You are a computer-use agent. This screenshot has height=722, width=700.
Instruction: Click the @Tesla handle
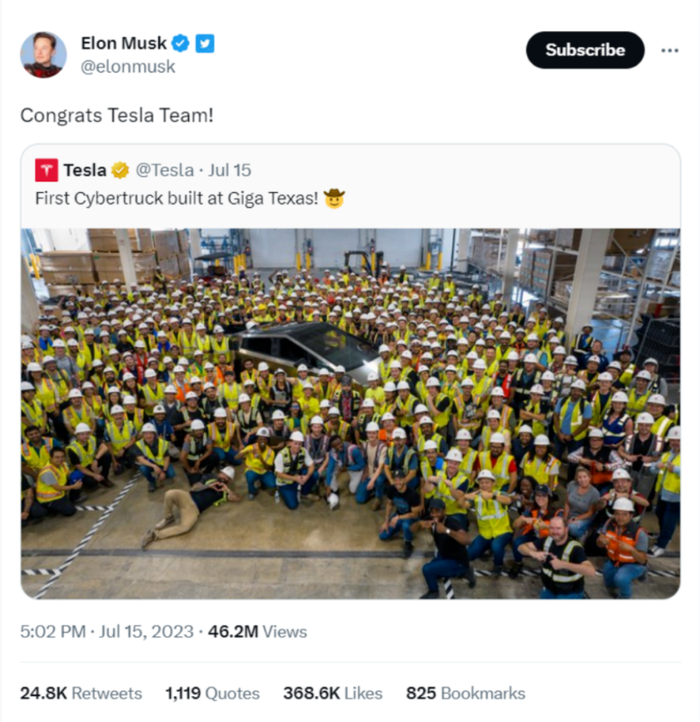tap(163, 169)
